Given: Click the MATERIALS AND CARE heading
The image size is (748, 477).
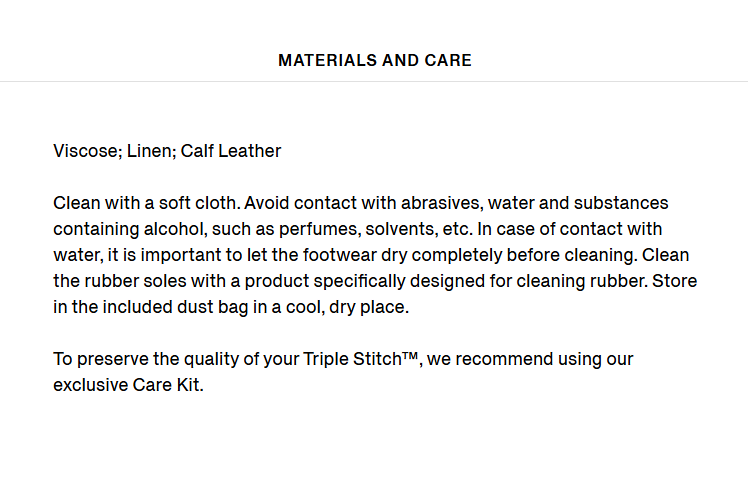Looking at the screenshot, I should coord(375,61).
